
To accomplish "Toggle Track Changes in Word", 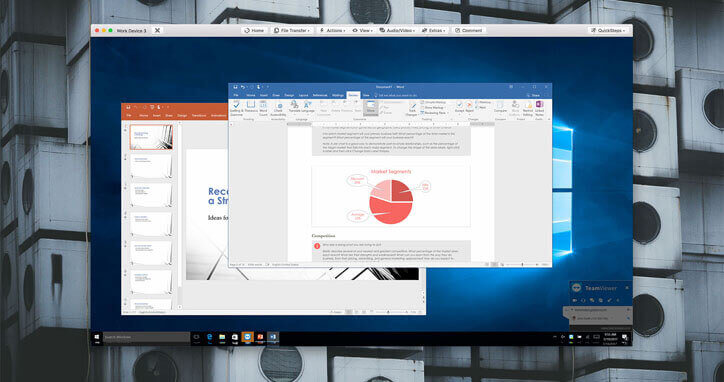I will click(412, 108).
